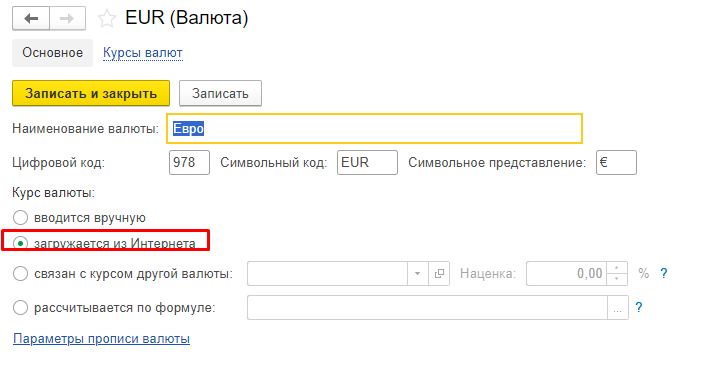
Task: Choose 'рассчитывается по формуле' radio option
Action: tap(20, 308)
